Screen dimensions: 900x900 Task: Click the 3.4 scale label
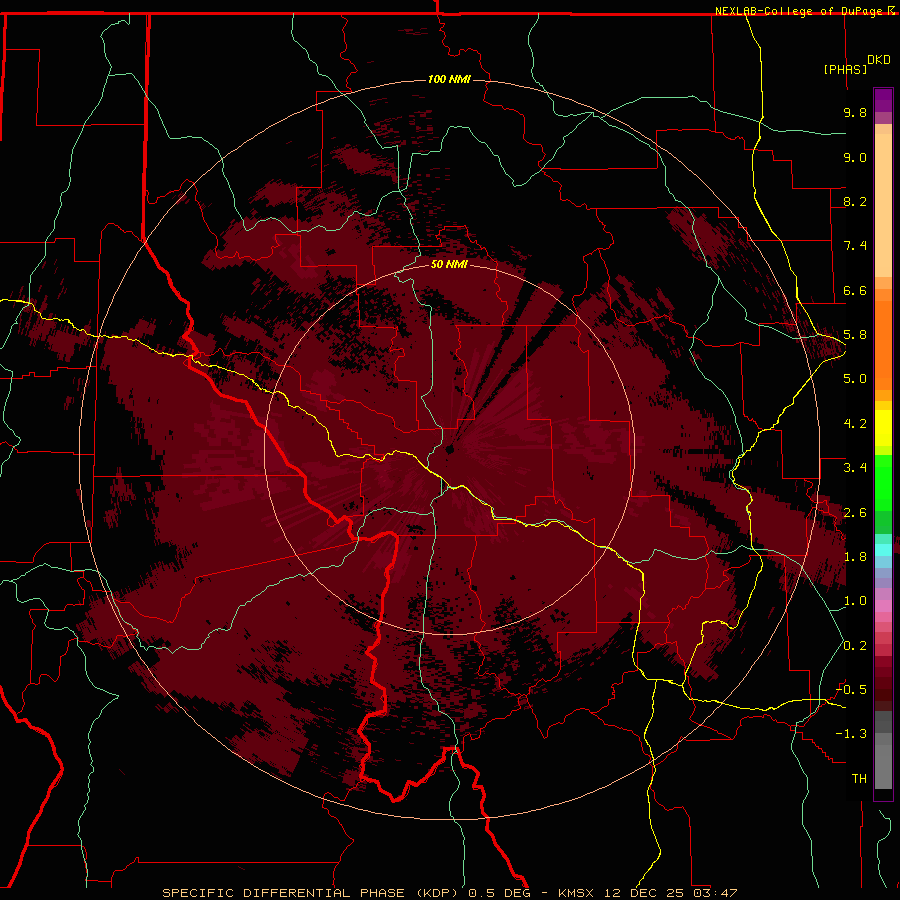tap(855, 468)
